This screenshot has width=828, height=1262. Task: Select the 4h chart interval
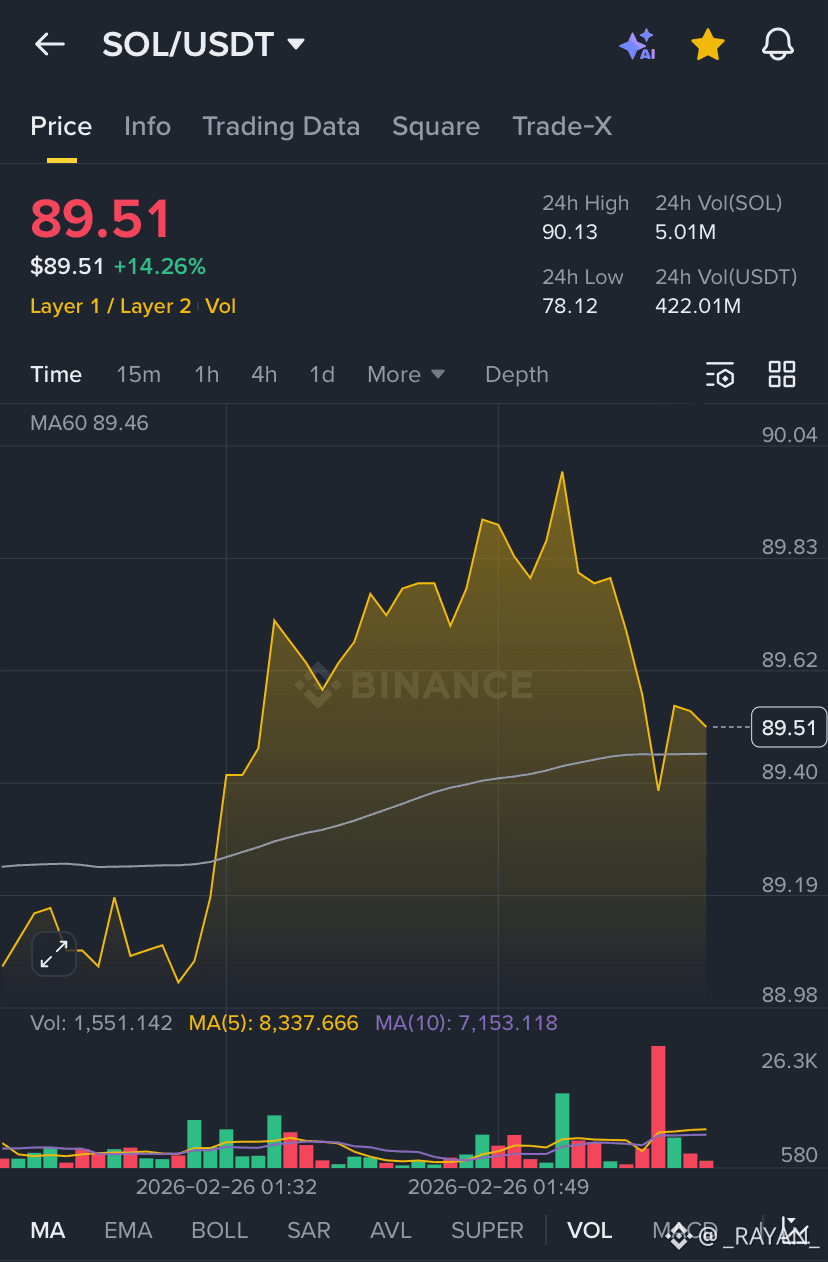264,374
